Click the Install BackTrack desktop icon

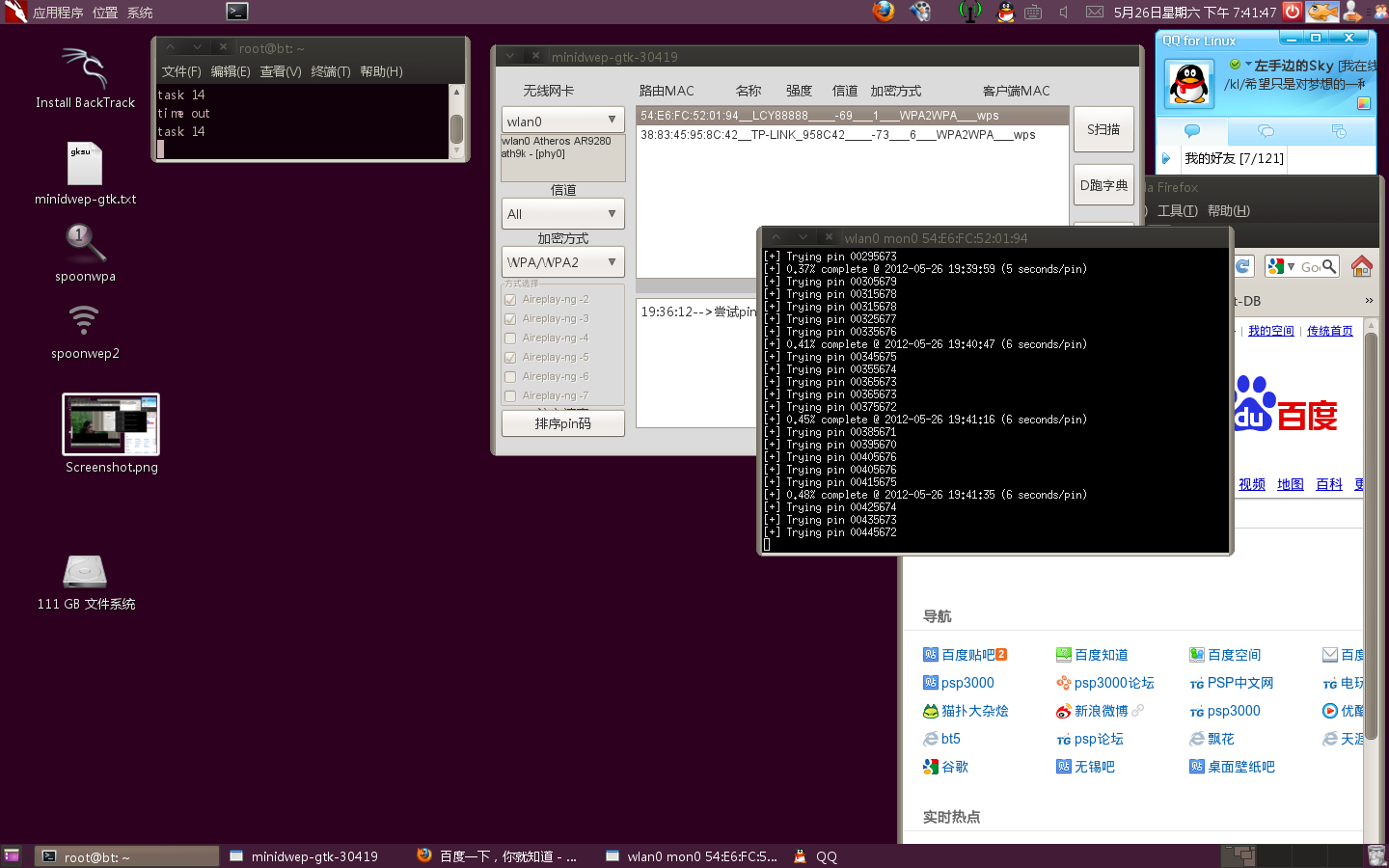click(x=85, y=69)
